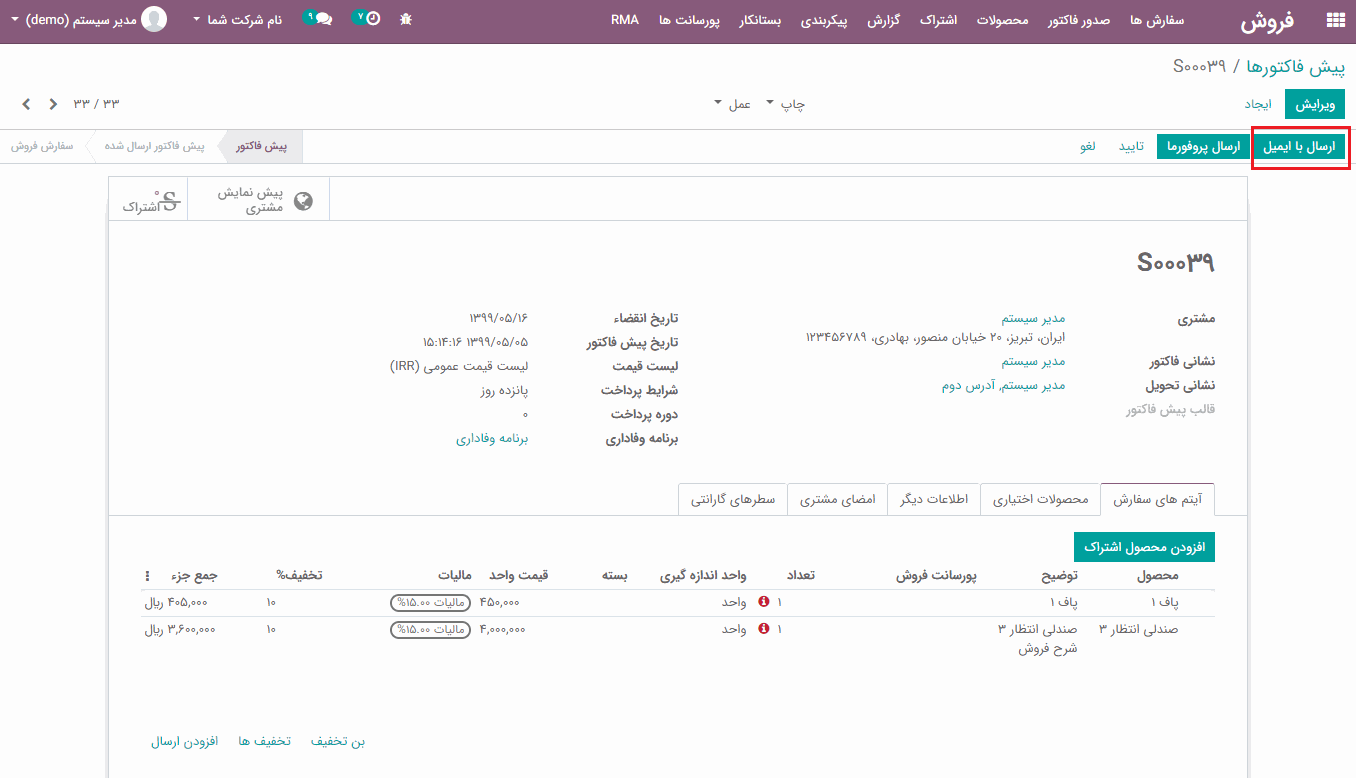Switch to امضای مشتری tab

[838, 499]
